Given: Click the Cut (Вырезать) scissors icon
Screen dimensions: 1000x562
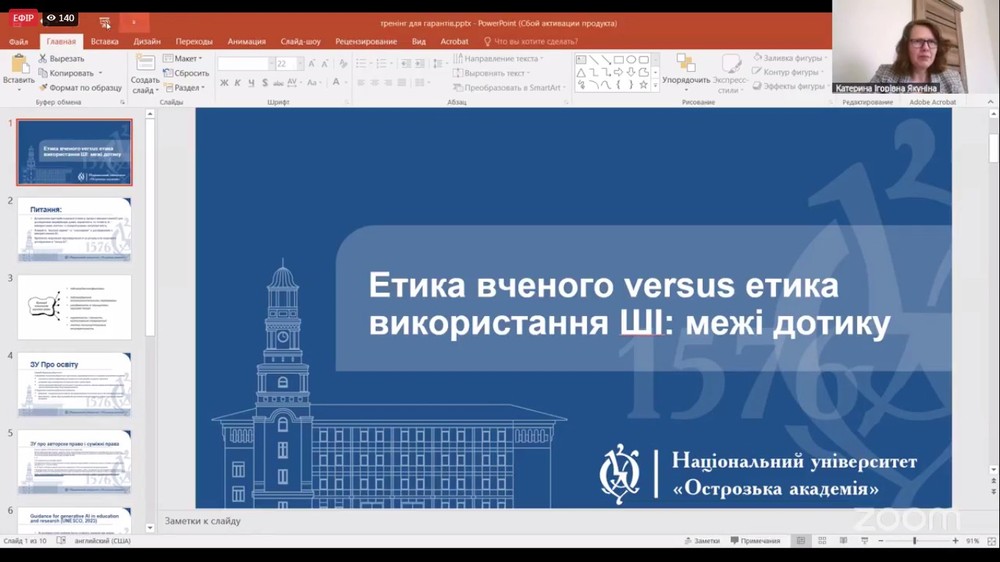Looking at the screenshot, I should pos(43,59).
